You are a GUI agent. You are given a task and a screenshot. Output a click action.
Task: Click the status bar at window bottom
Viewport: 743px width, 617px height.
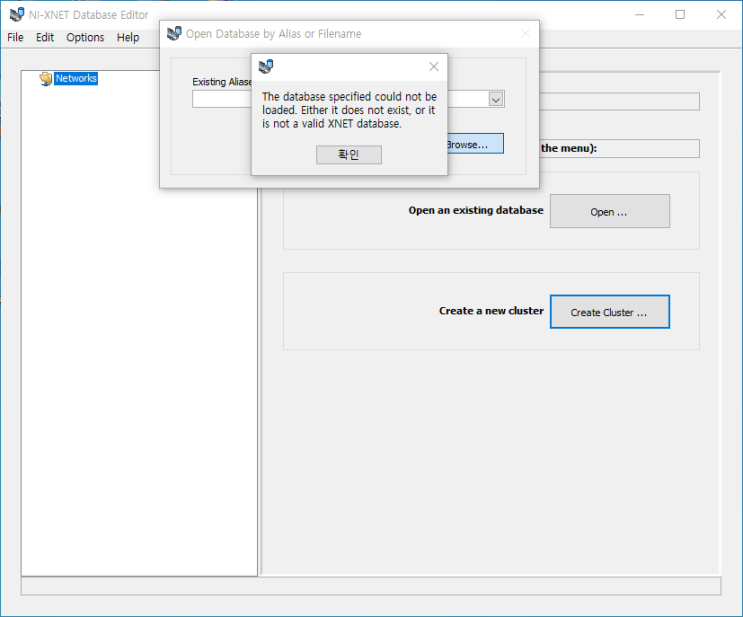click(x=371, y=586)
